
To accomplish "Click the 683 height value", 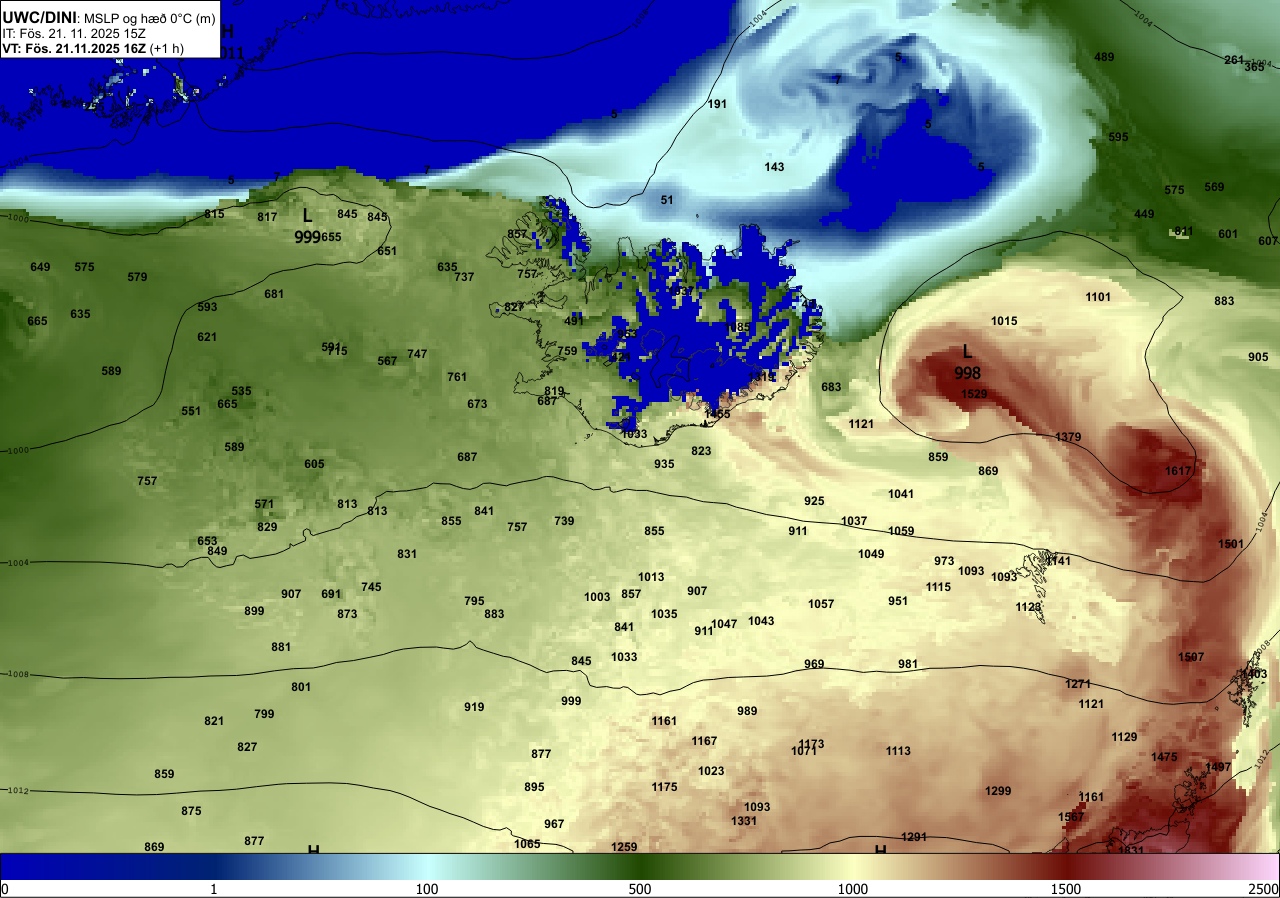I will tap(831, 387).
